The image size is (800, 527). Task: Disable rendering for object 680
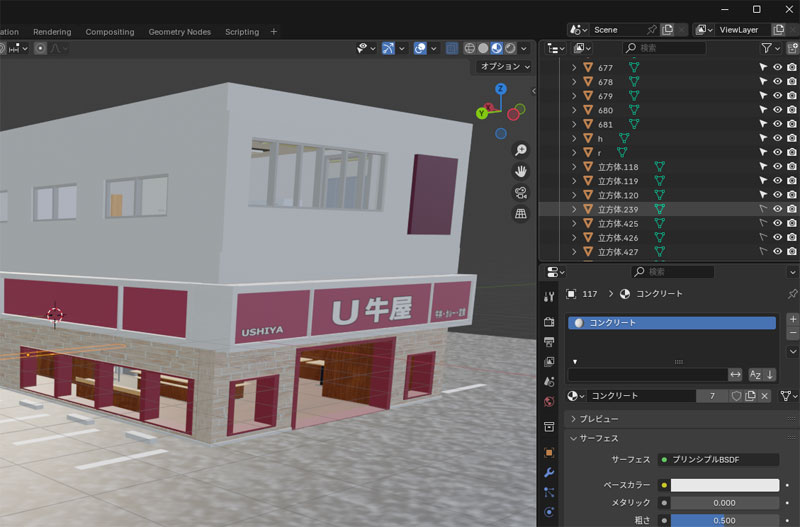point(791,110)
